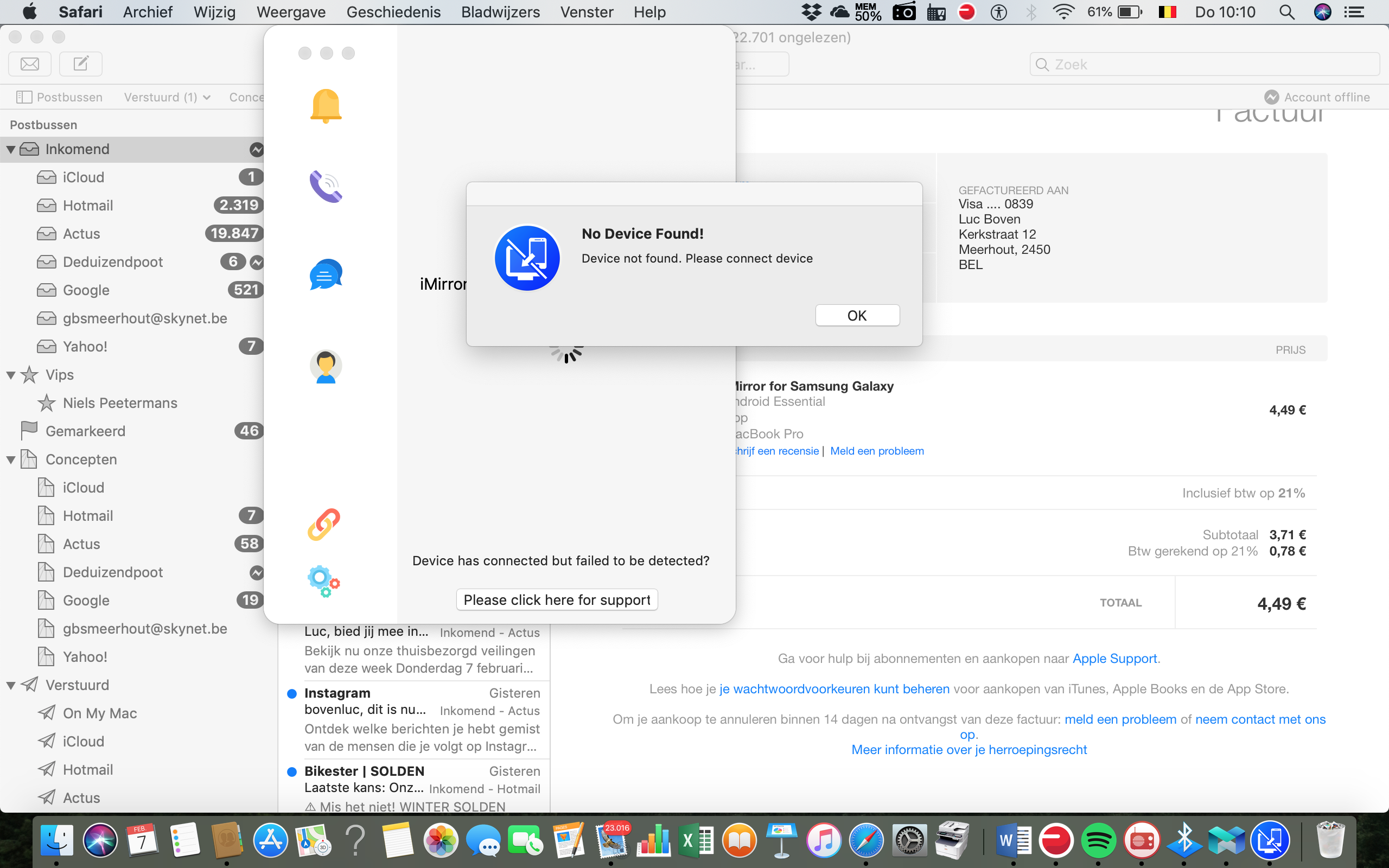Open the Verstuurd (1) dropdown in favorites bar
Image resolution: width=1389 pixels, height=868 pixels.
167,97
